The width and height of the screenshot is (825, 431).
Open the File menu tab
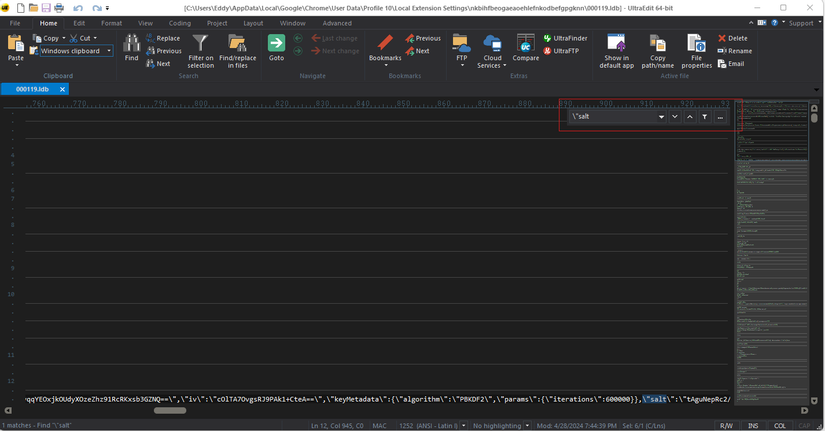[15, 23]
